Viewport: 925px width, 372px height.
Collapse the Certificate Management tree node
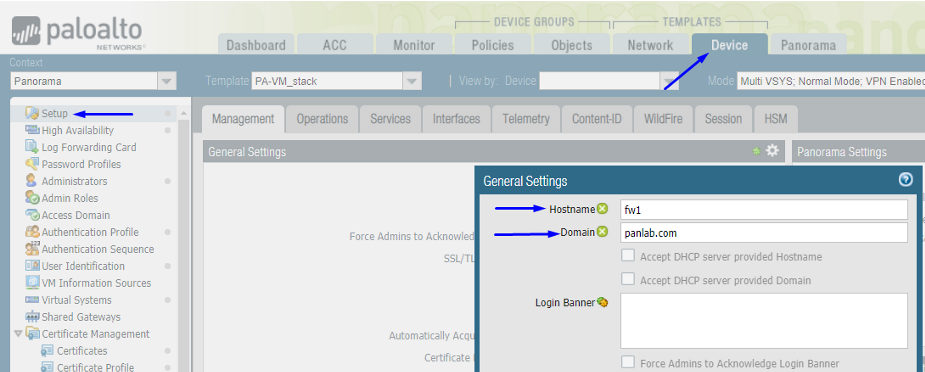click(x=18, y=334)
